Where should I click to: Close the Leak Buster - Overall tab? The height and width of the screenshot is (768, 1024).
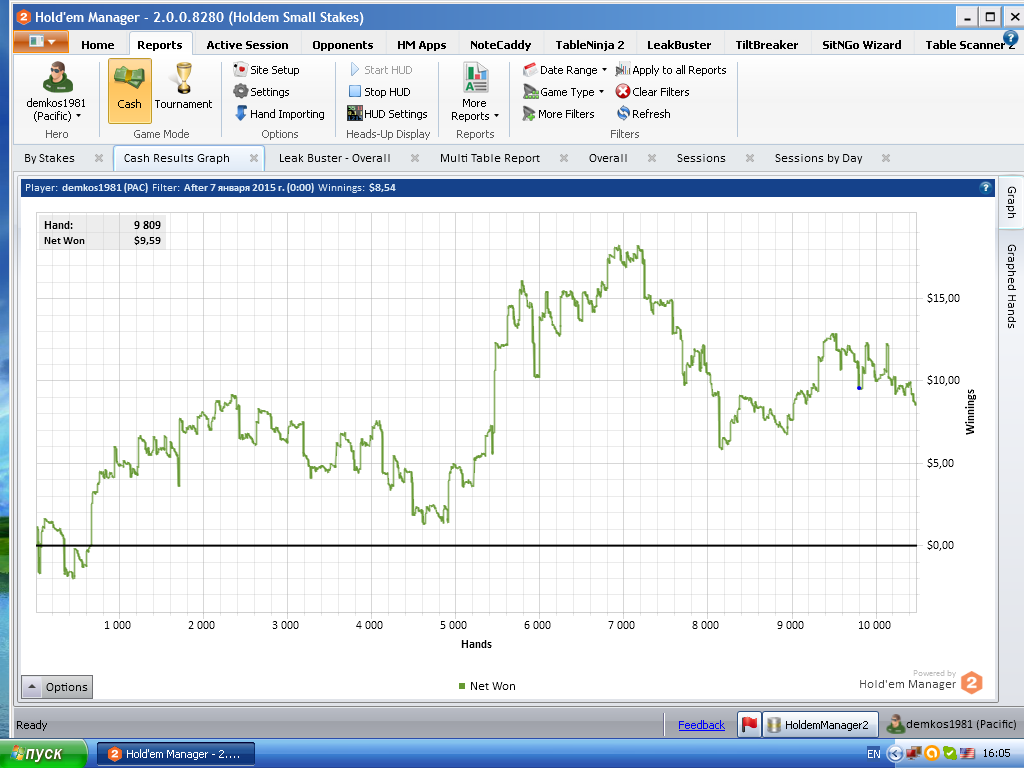[415, 158]
